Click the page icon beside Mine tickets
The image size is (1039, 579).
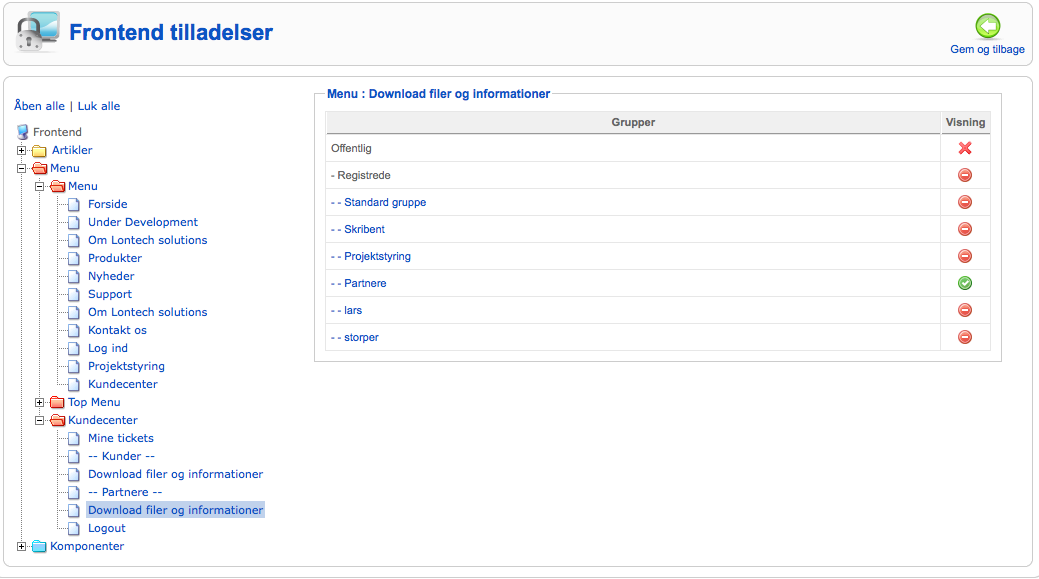pyautogui.click(x=73, y=439)
